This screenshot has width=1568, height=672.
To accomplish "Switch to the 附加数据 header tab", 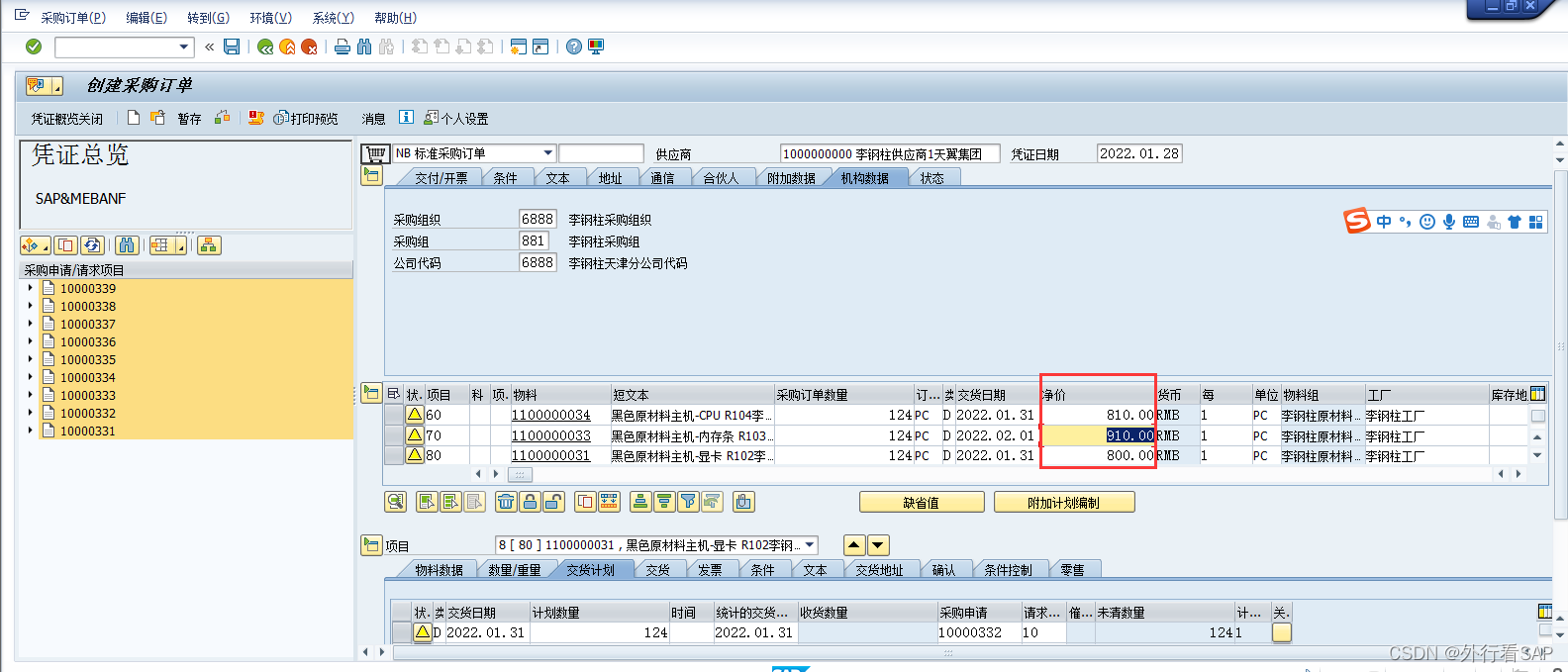I will (791, 178).
